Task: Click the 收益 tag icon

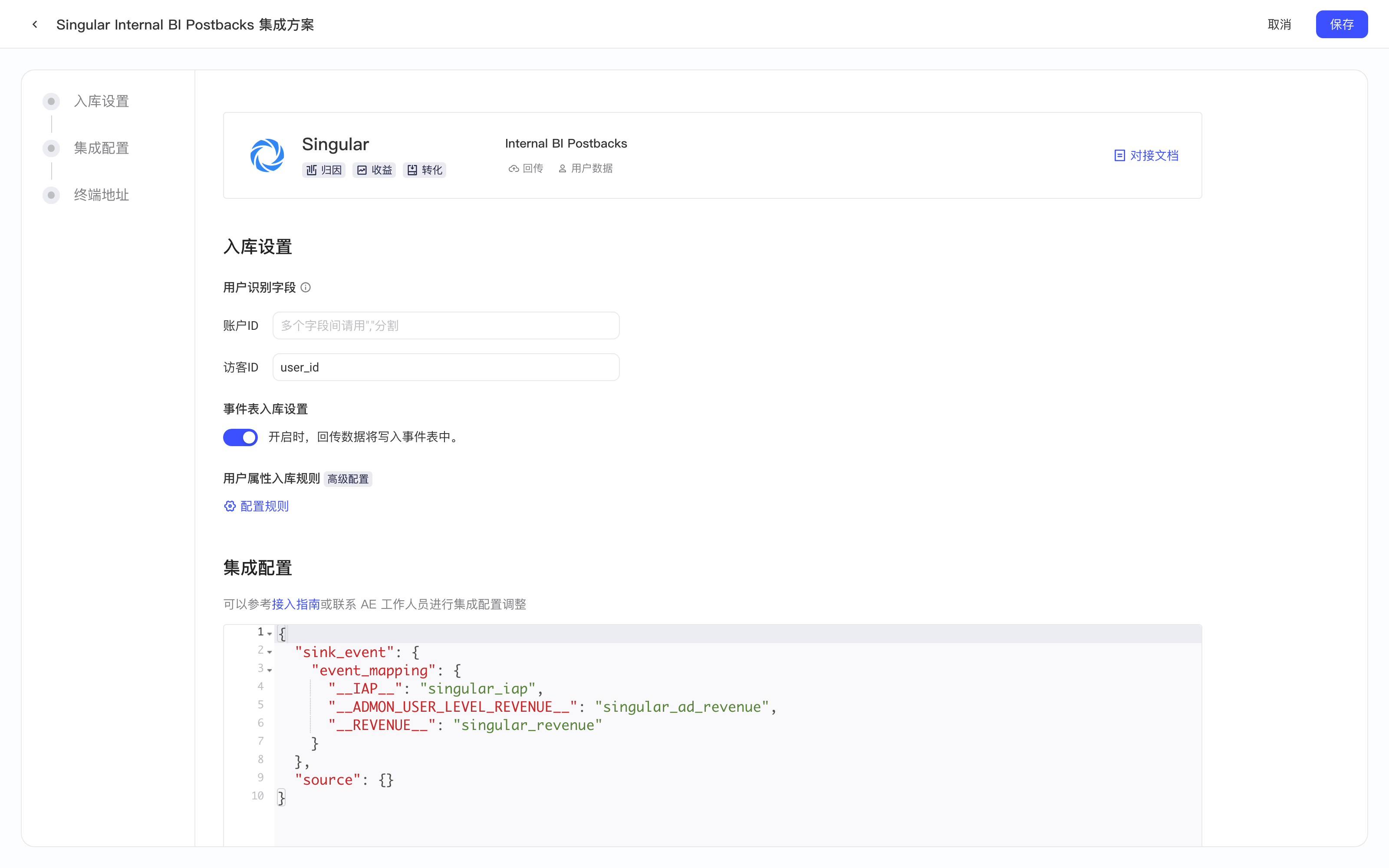Action: tap(362, 170)
